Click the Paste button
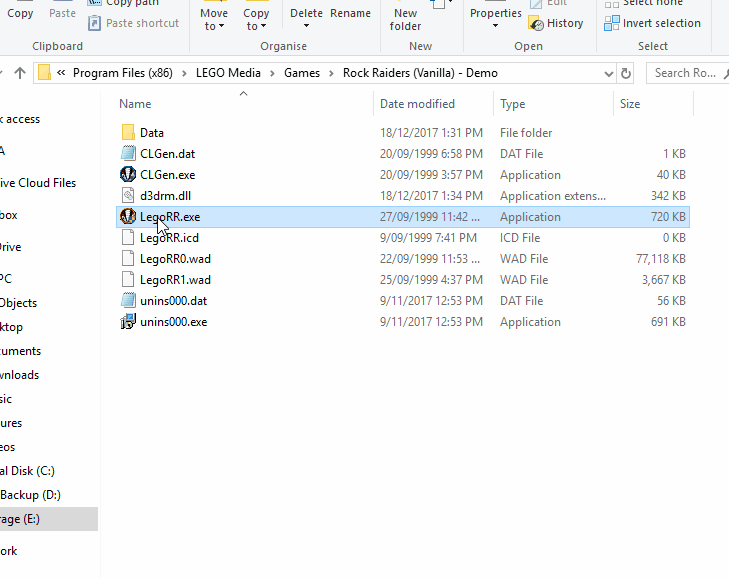729x578 pixels. click(x=62, y=13)
